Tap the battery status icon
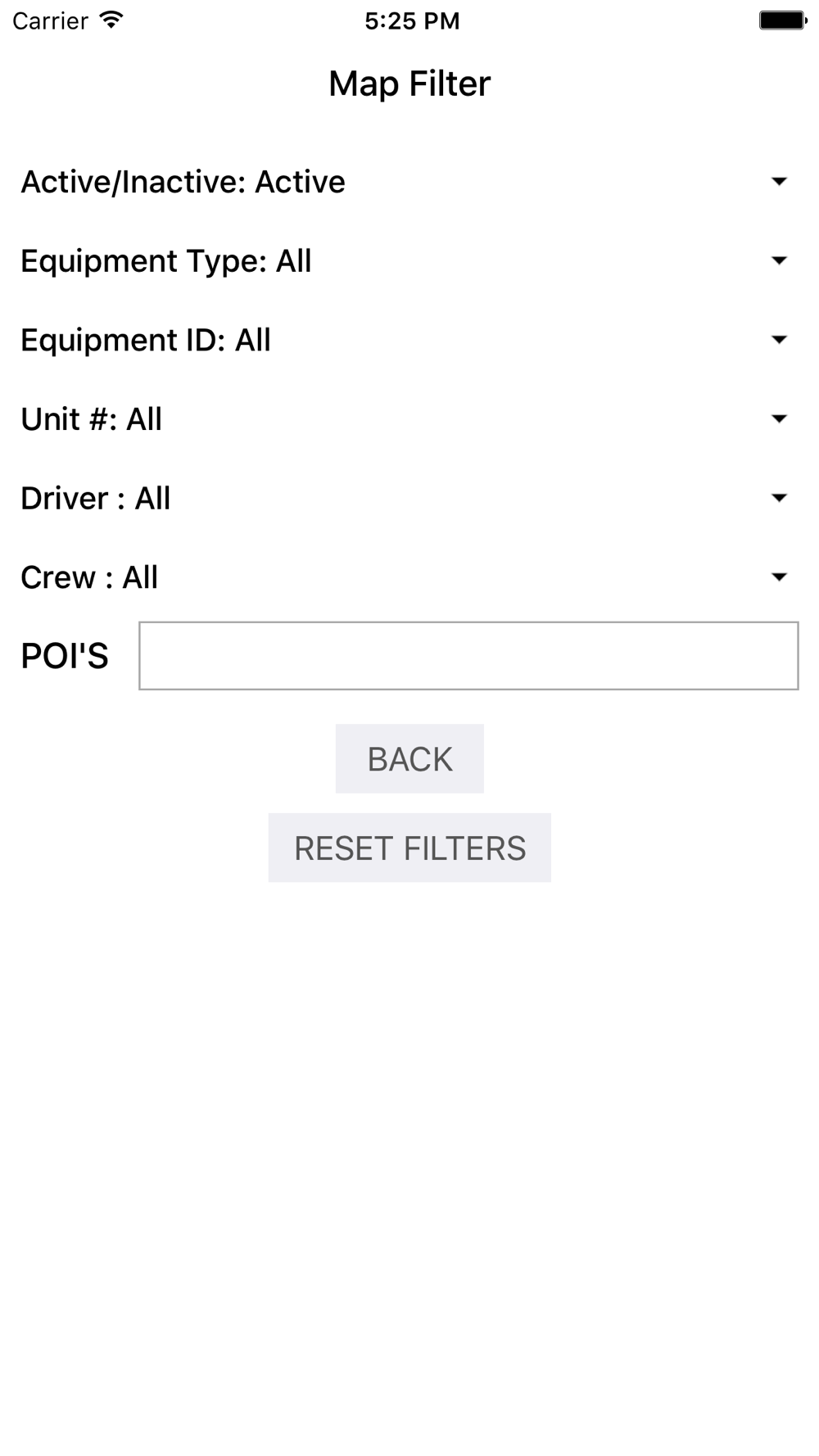 783,20
